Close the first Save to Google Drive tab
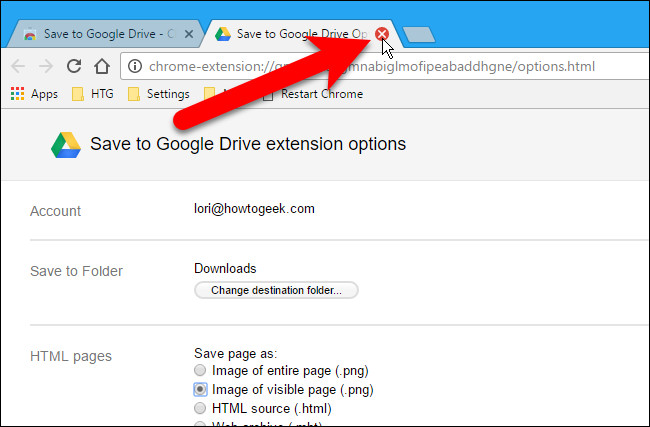The width and height of the screenshot is (650, 427). tap(189, 34)
